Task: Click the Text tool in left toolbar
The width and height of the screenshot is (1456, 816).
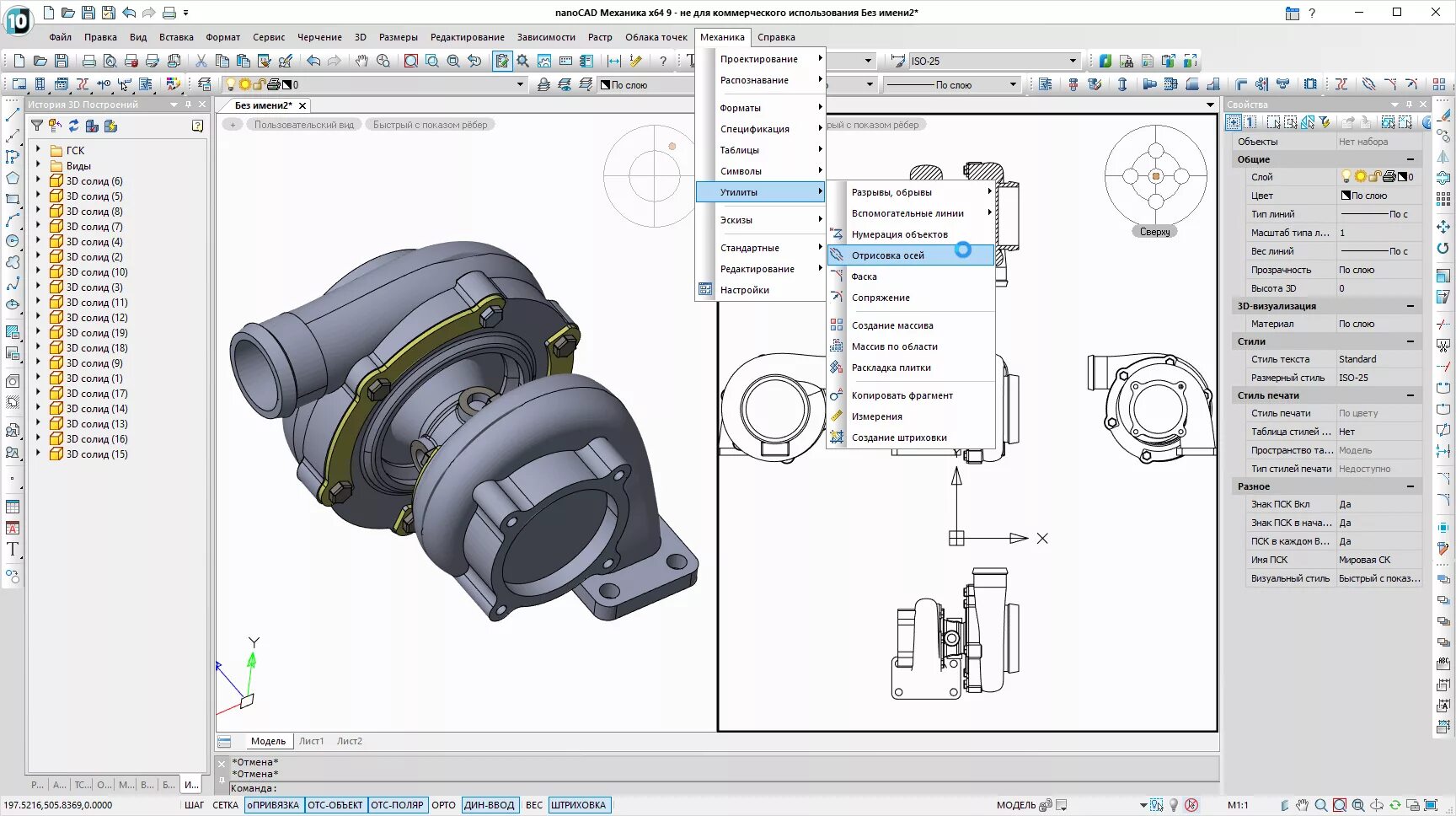Action: (x=13, y=550)
